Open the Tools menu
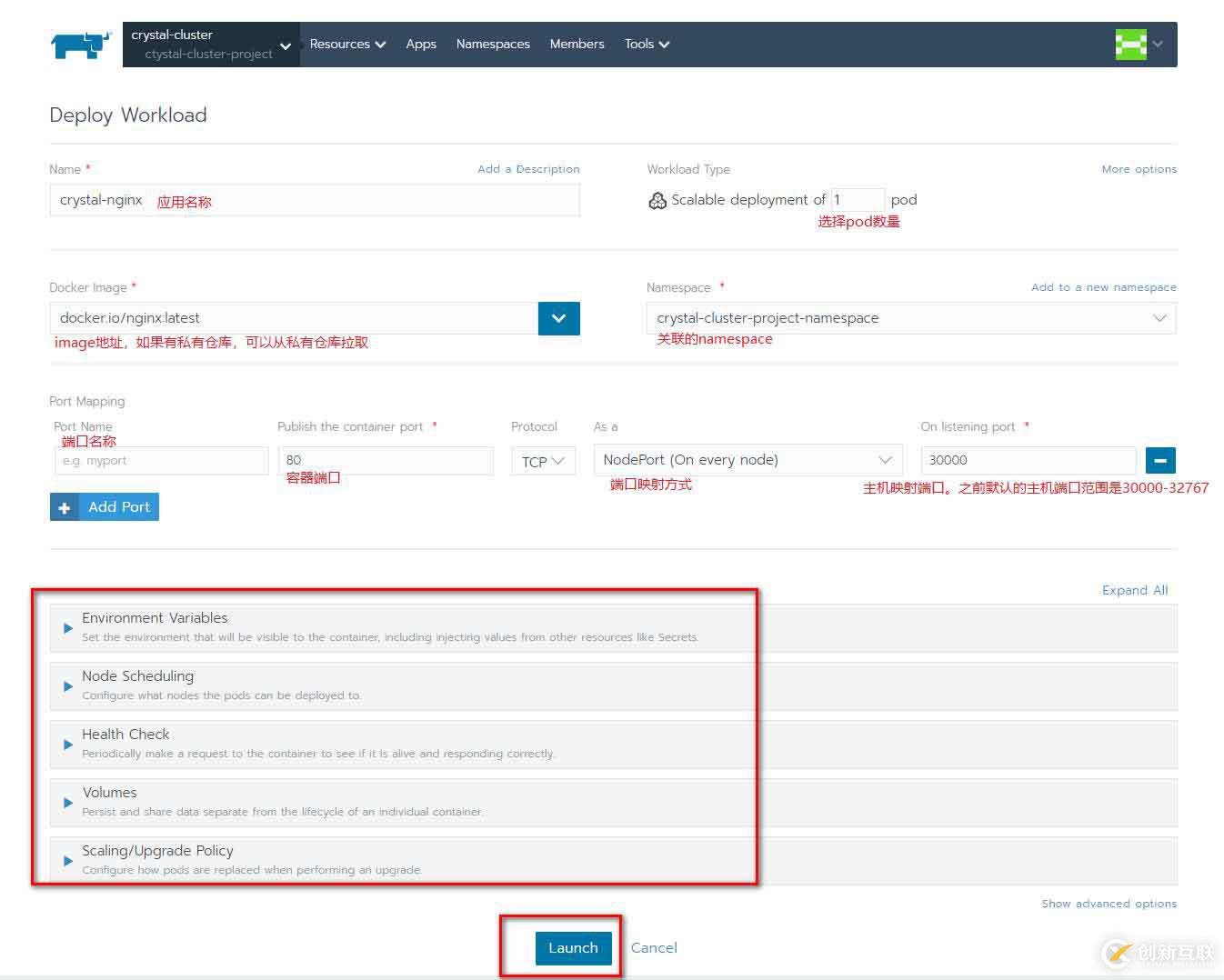 647,44
